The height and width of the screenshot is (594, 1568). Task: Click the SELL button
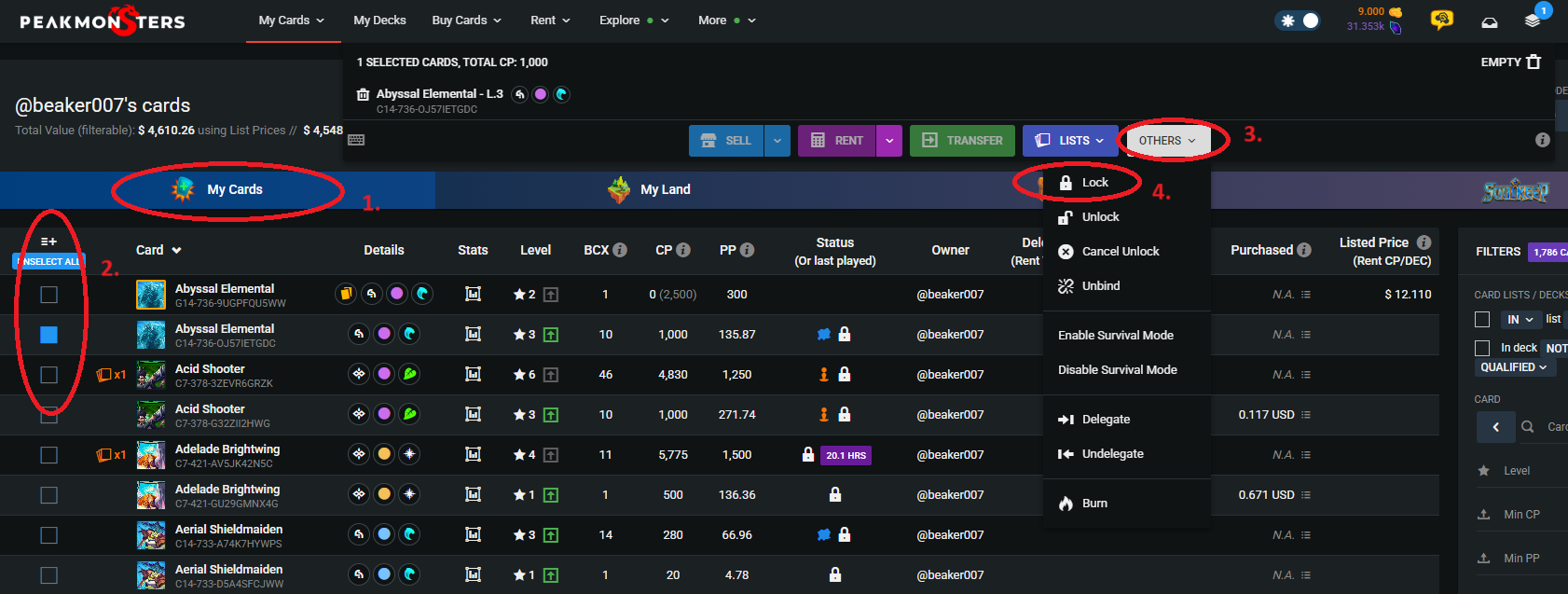(x=726, y=141)
